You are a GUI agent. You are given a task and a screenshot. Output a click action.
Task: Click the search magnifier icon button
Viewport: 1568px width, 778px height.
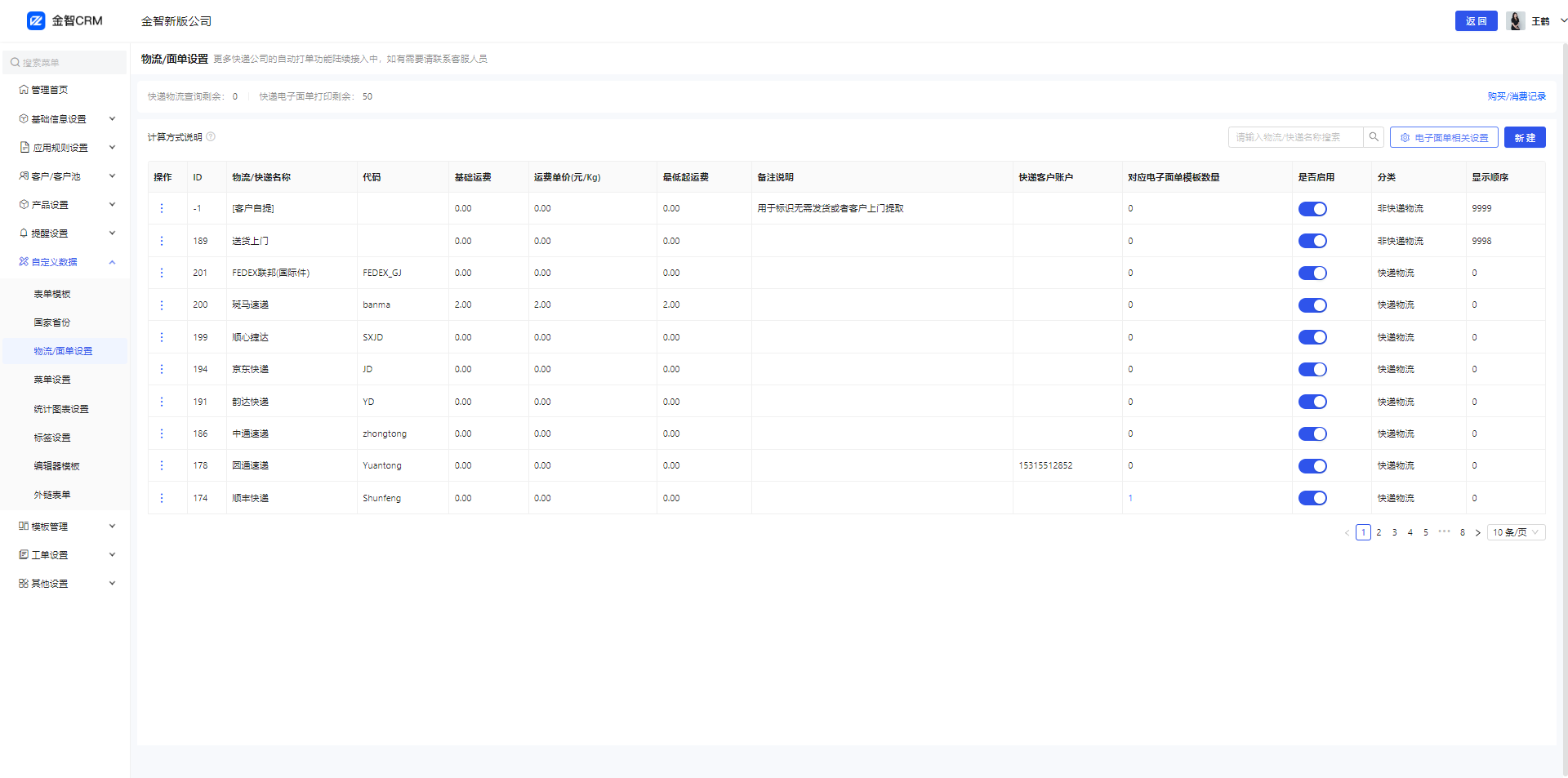tap(1374, 137)
